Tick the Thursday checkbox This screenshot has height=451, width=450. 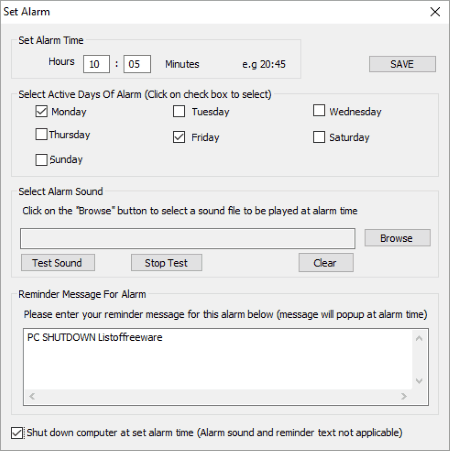41,134
